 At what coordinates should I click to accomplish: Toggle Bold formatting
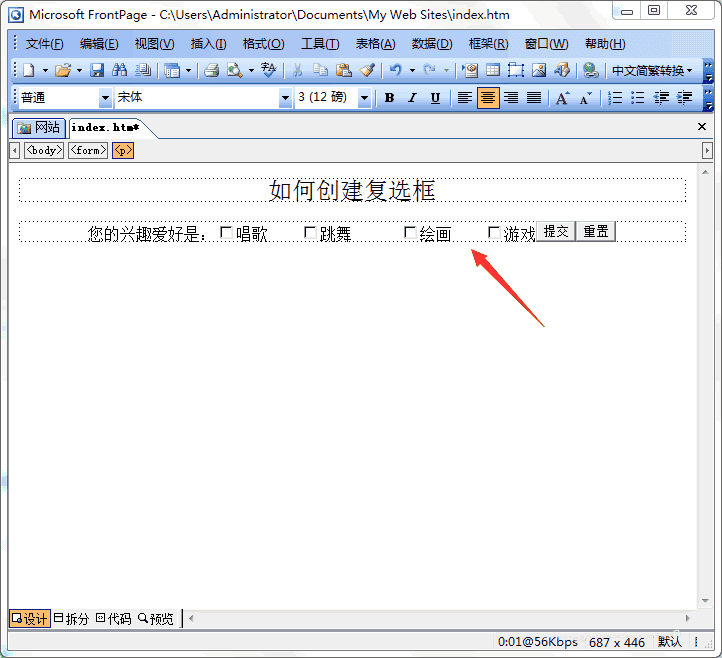(390, 98)
